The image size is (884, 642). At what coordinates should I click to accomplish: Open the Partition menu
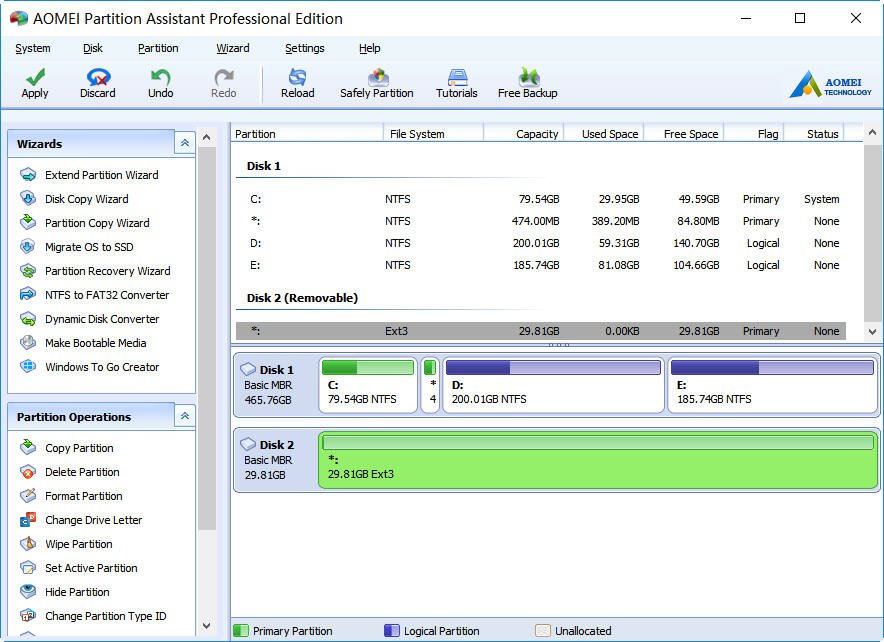pyautogui.click(x=158, y=48)
